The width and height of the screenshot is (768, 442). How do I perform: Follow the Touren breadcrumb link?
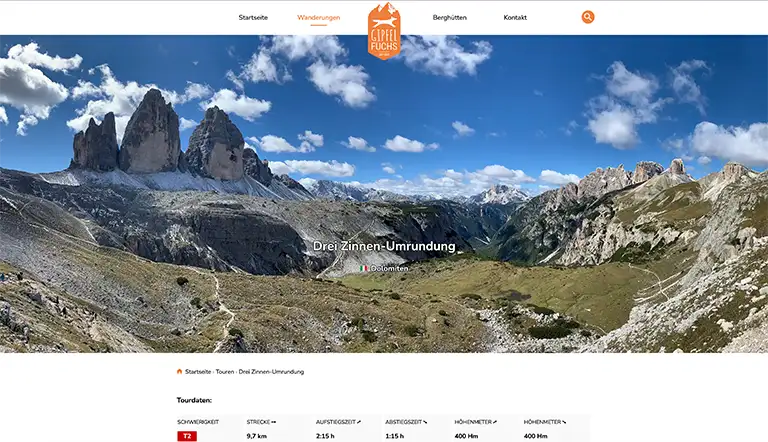(x=224, y=372)
